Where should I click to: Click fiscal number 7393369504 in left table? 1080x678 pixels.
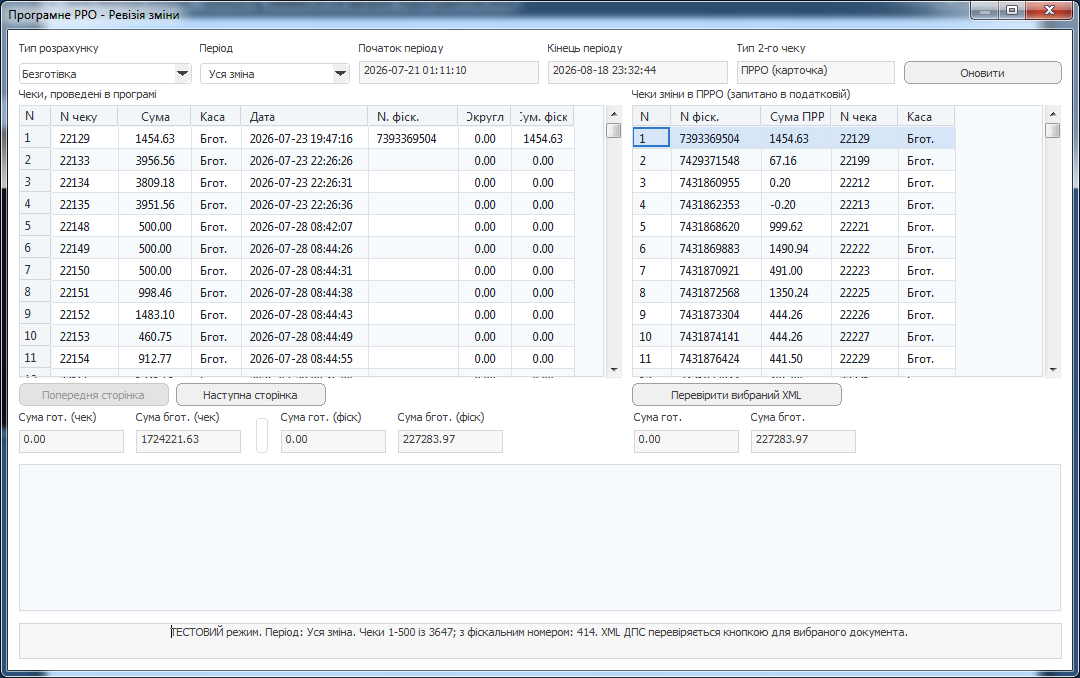[413, 138]
